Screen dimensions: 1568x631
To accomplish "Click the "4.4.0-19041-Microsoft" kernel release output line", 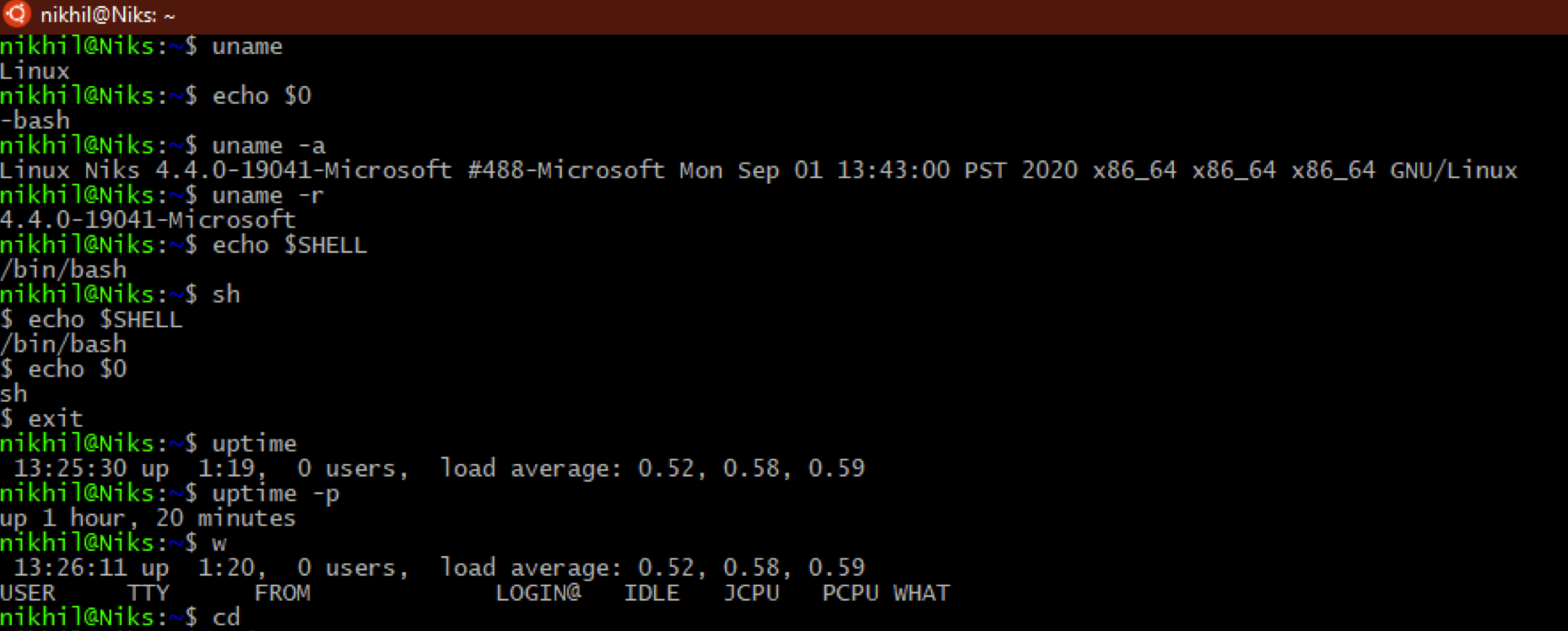I will [148, 220].
